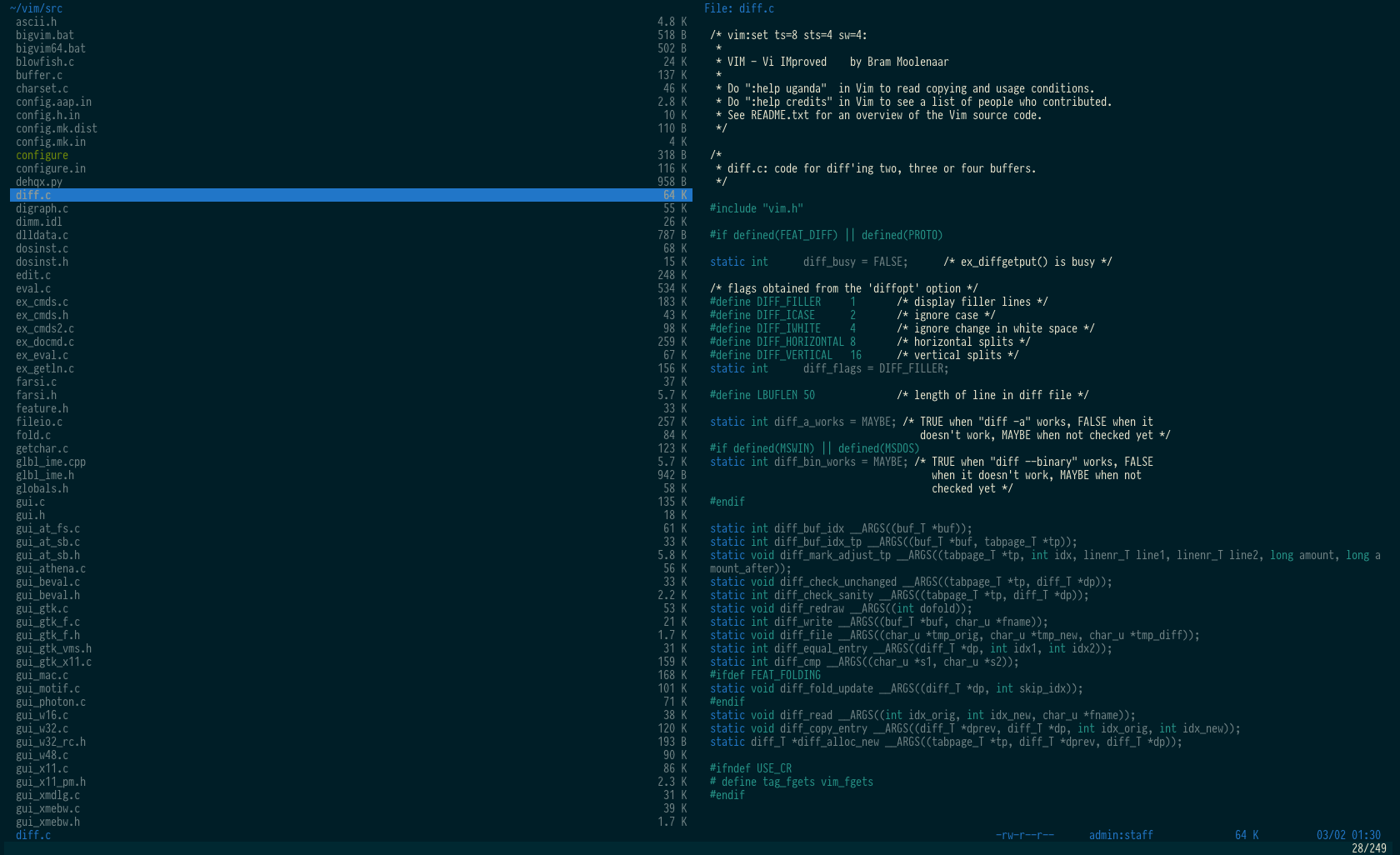Select dimm.idl file
The width and height of the screenshot is (1400, 855).
click(351, 222)
